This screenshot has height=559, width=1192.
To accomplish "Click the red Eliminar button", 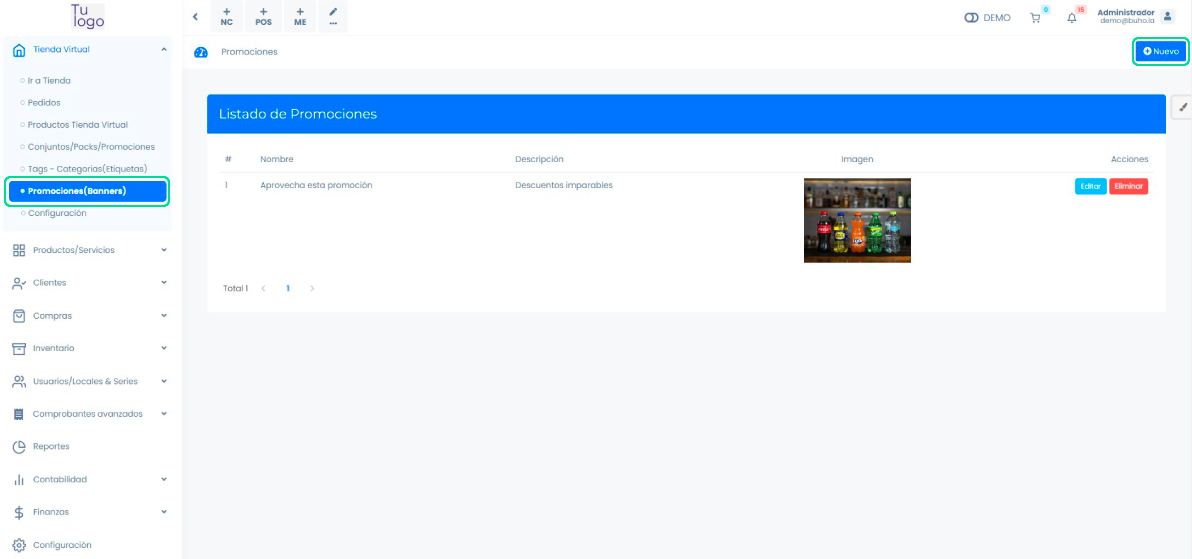I will coord(1128,186).
